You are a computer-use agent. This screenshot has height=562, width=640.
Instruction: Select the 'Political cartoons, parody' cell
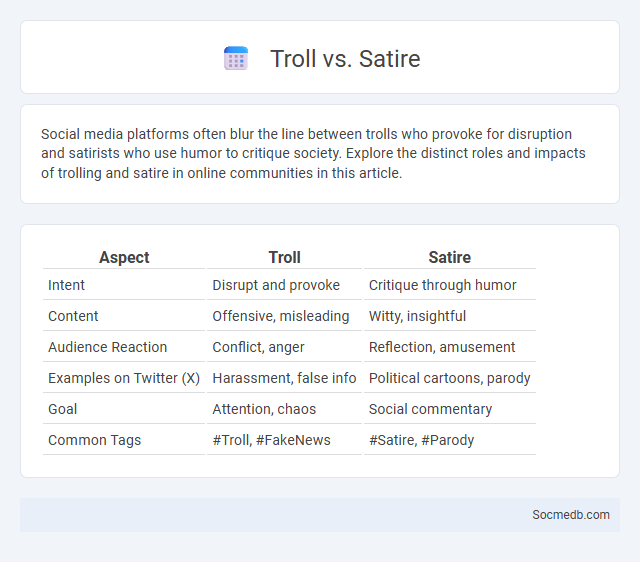pyautogui.click(x=449, y=378)
